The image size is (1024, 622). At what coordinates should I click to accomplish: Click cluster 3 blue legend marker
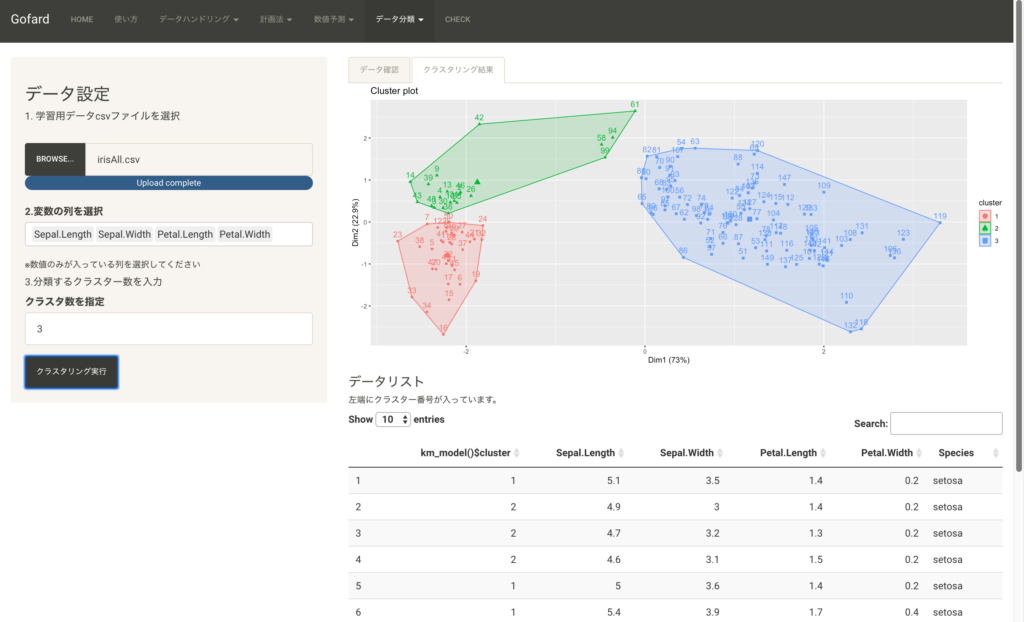tap(986, 240)
